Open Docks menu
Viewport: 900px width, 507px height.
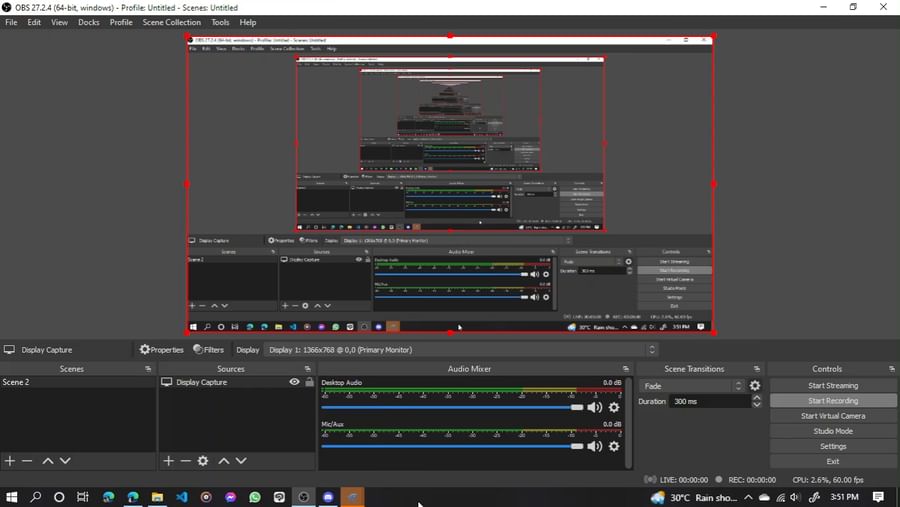pyautogui.click(x=88, y=22)
